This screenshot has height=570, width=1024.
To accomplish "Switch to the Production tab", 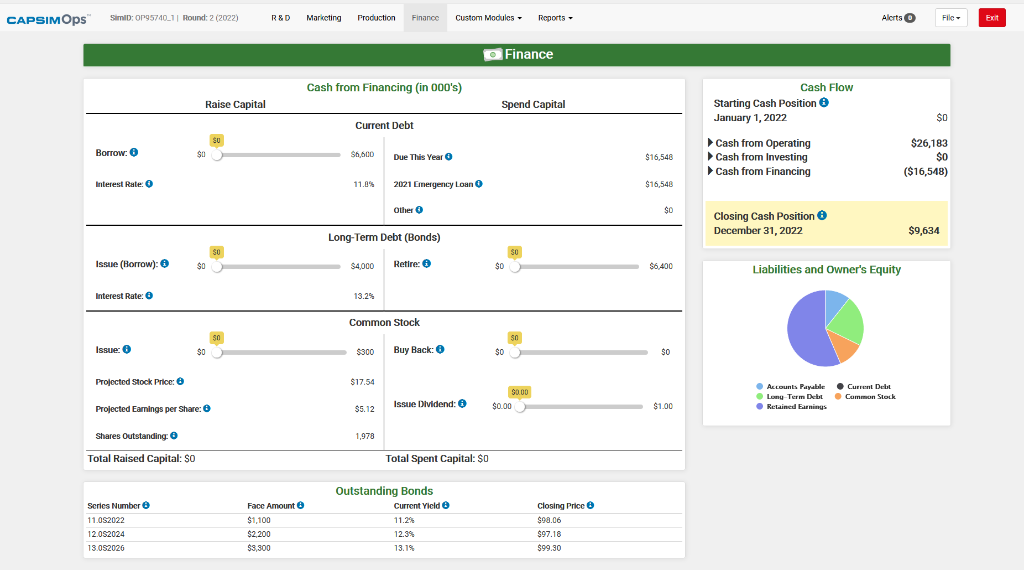I will pyautogui.click(x=376, y=18).
